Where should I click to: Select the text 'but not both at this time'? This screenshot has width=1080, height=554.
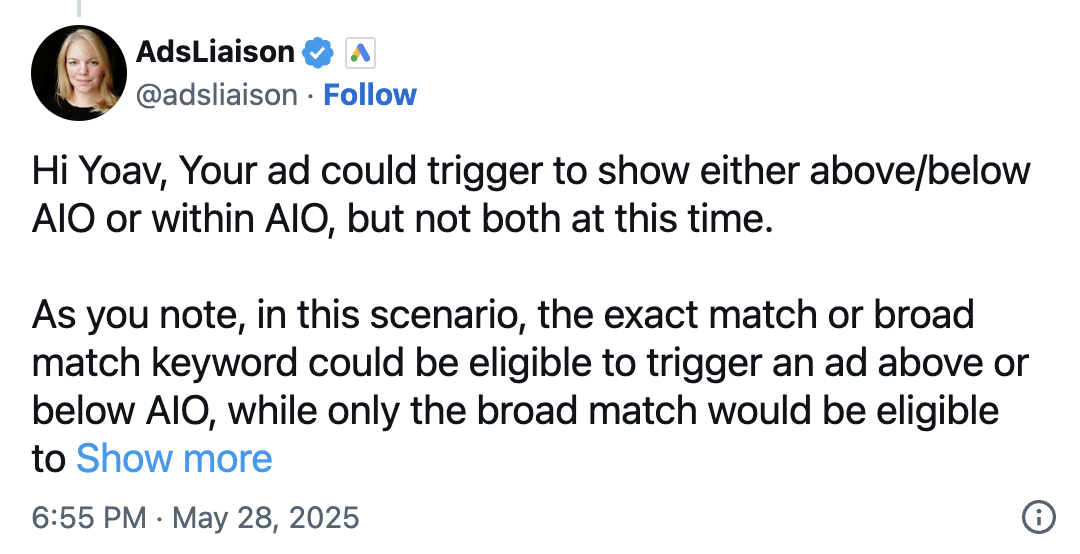point(559,219)
